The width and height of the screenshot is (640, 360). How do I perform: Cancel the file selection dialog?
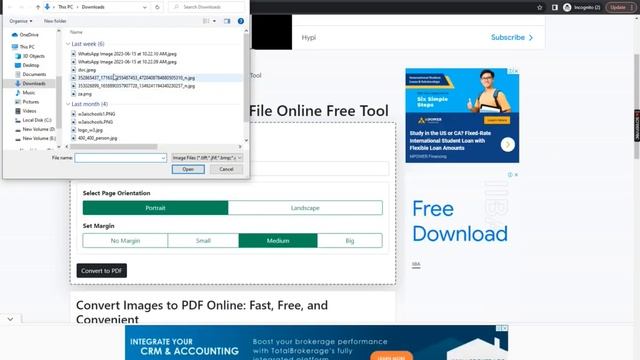[x=226, y=169]
